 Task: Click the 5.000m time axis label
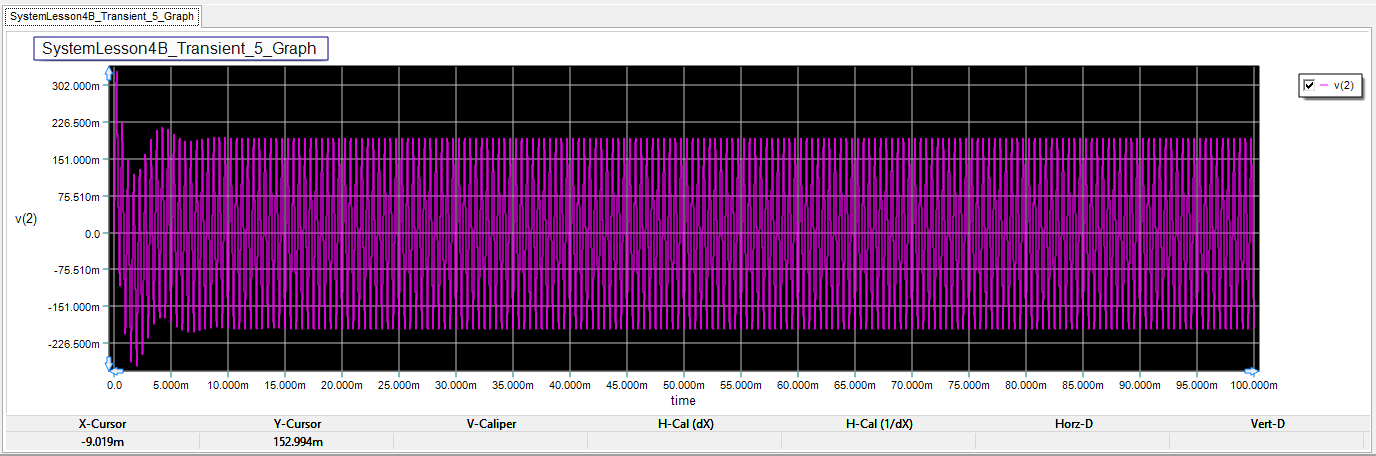click(170, 385)
